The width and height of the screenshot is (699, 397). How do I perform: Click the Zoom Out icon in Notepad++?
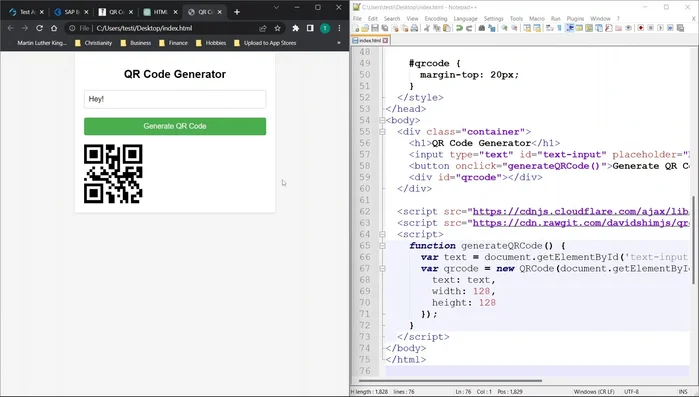point(514,28)
